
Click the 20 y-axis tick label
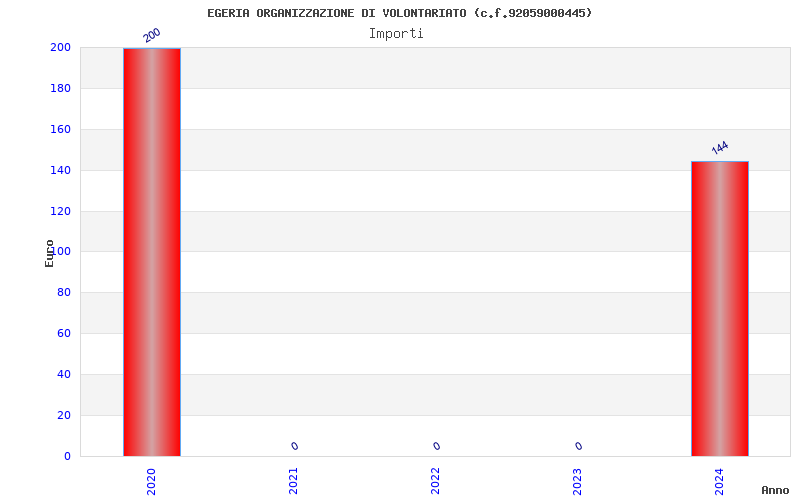(x=64, y=415)
